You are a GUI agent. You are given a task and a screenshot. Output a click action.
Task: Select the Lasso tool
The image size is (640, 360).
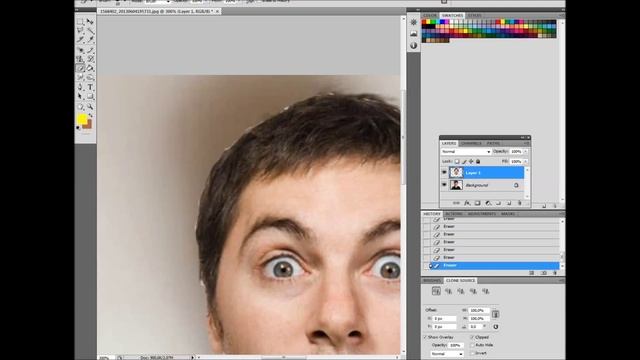[80, 31]
